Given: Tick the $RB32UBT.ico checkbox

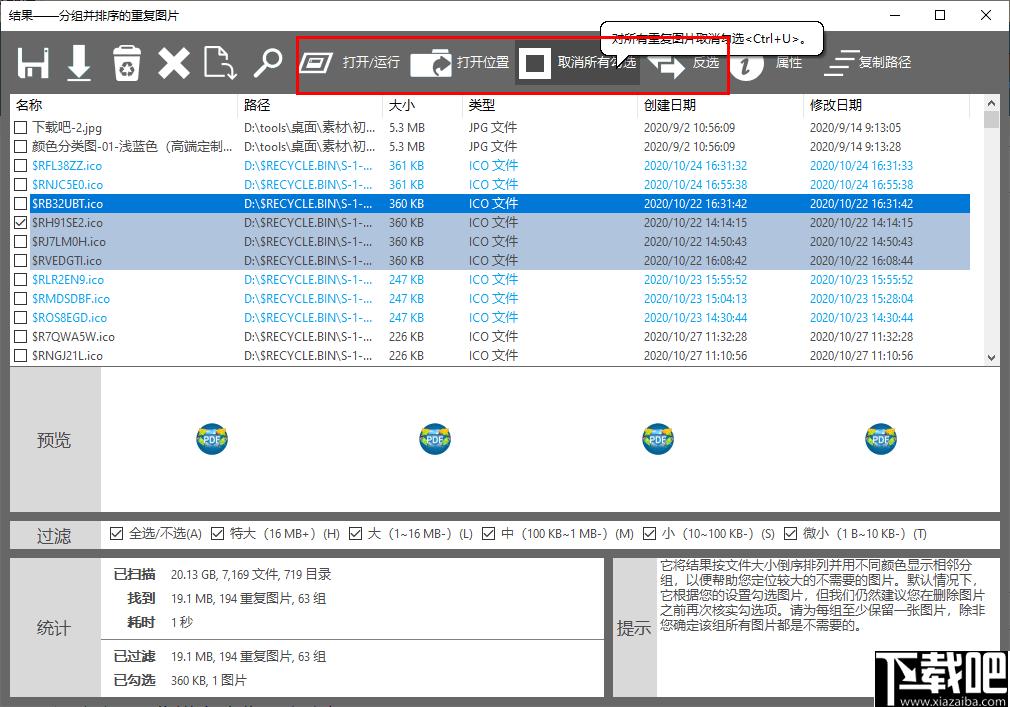Looking at the screenshot, I should click(21, 203).
